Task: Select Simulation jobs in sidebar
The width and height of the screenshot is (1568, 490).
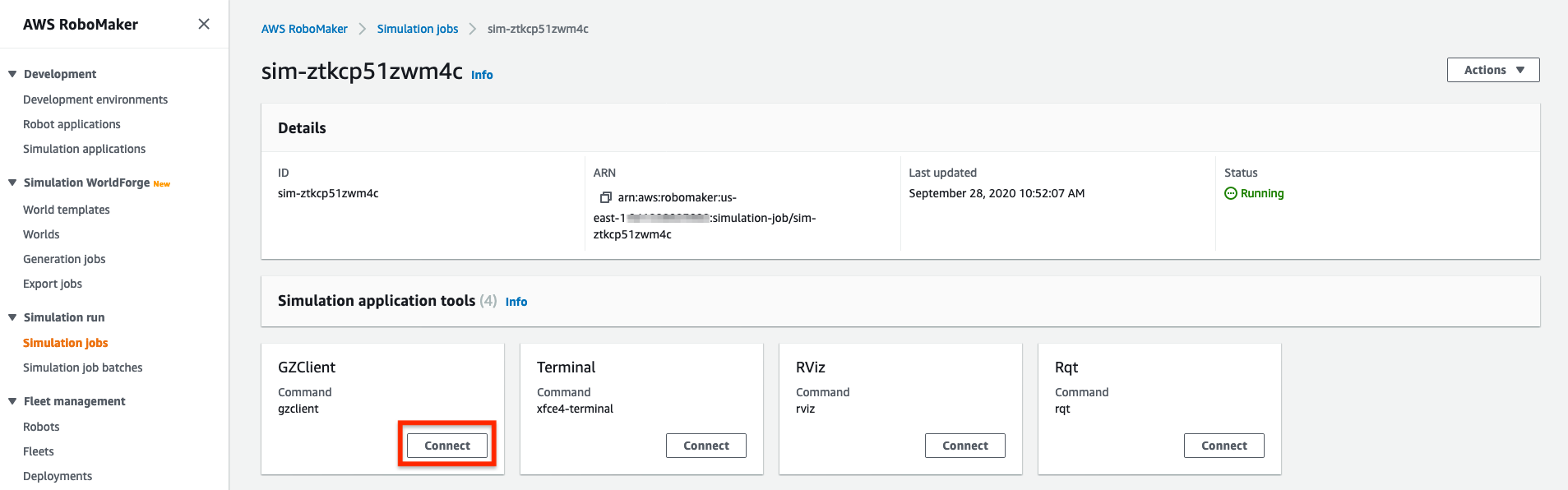Action: 66,343
